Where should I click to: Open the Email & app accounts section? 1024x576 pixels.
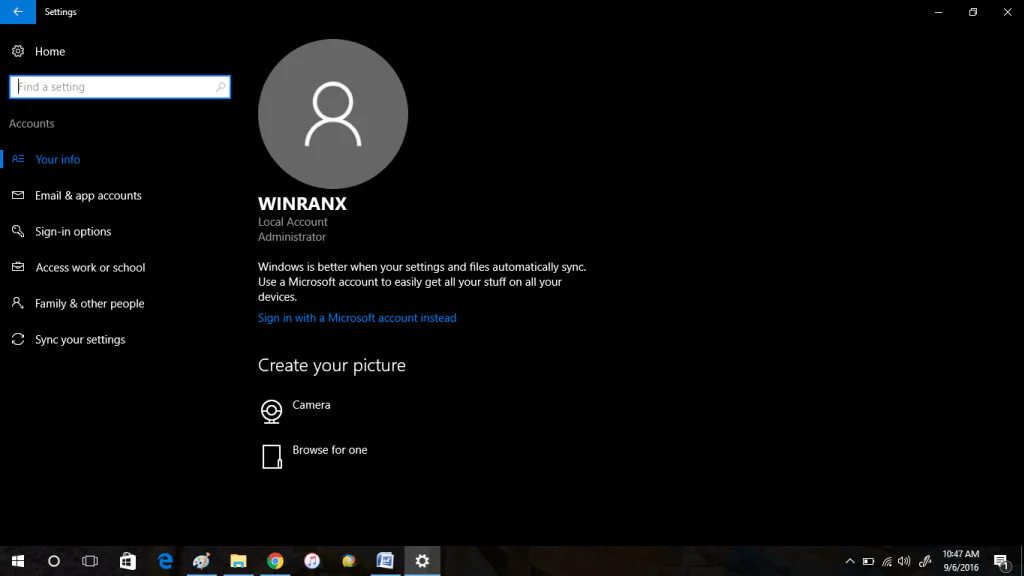tap(88, 196)
